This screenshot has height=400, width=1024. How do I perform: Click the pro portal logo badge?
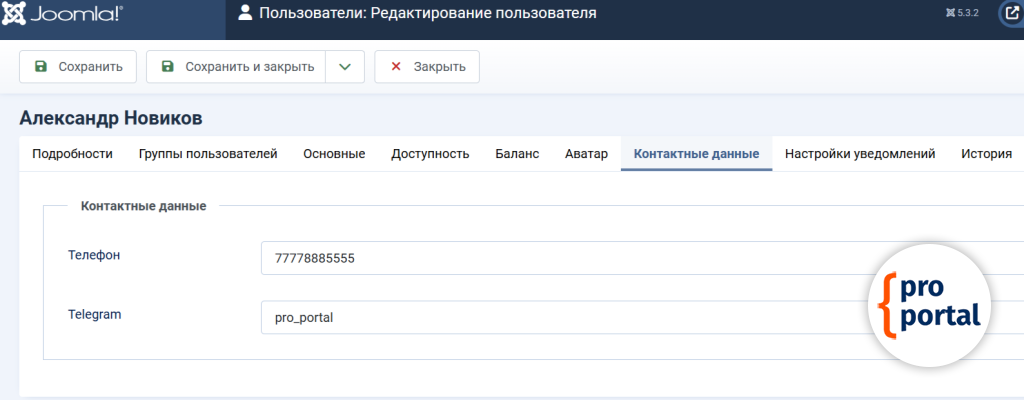[929, 303]
